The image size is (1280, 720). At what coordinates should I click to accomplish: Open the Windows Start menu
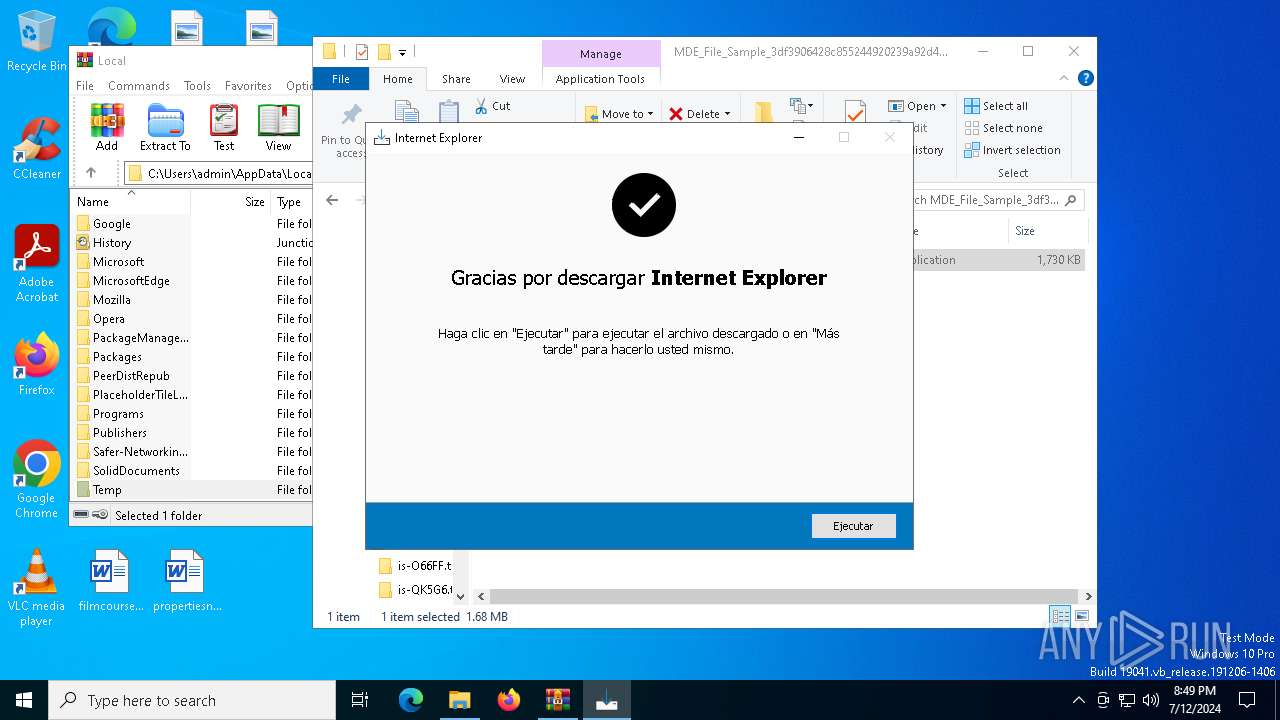[x=24, y=700]
